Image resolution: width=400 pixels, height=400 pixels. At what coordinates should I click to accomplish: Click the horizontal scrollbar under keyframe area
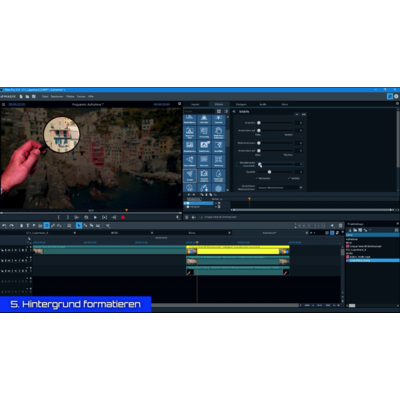312,210
